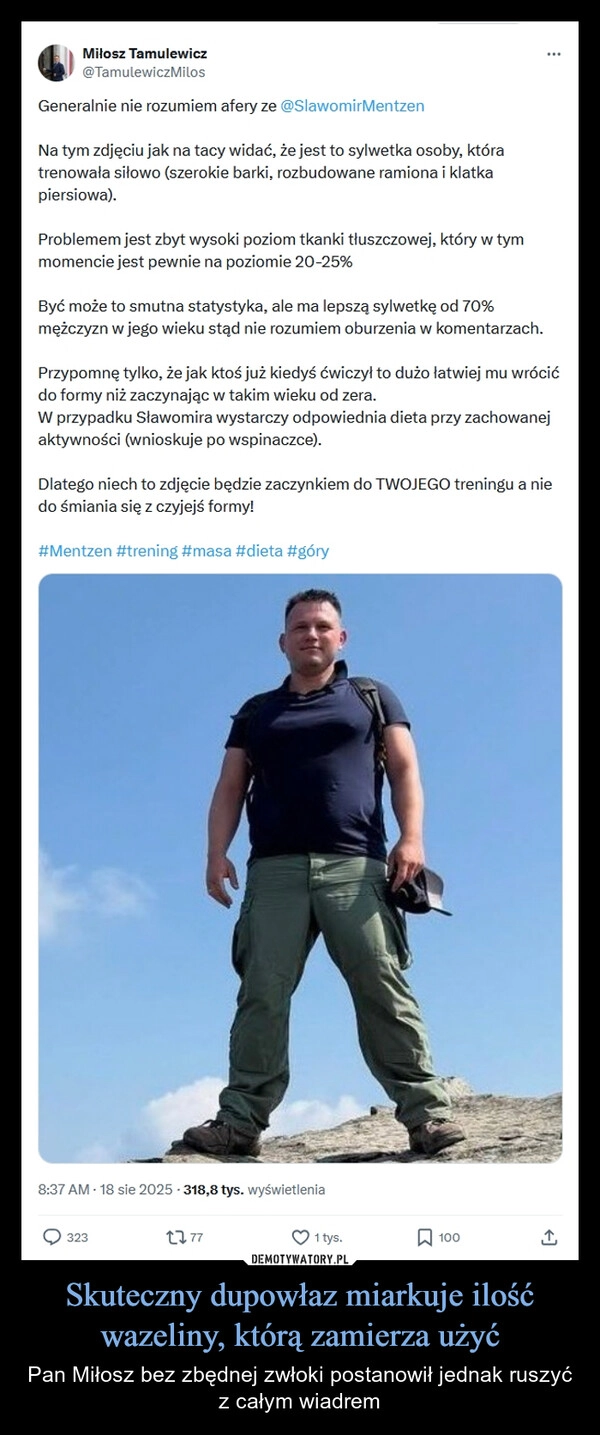This screenshot has width=600, height=1435.
Task: Open the @SlawomirMentzen mention link
Action: 353,105
